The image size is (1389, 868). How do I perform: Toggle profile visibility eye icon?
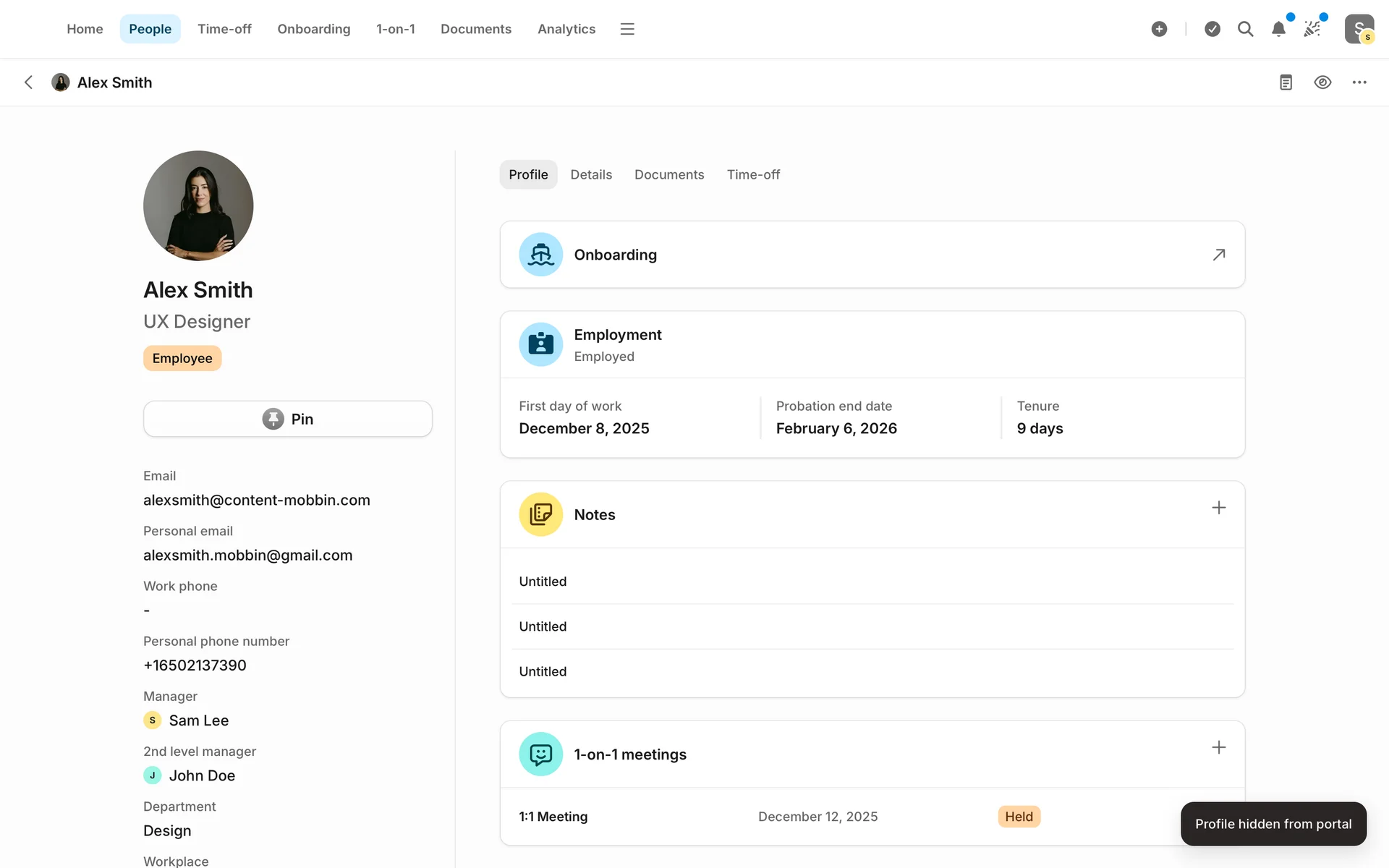[1322, 82]
